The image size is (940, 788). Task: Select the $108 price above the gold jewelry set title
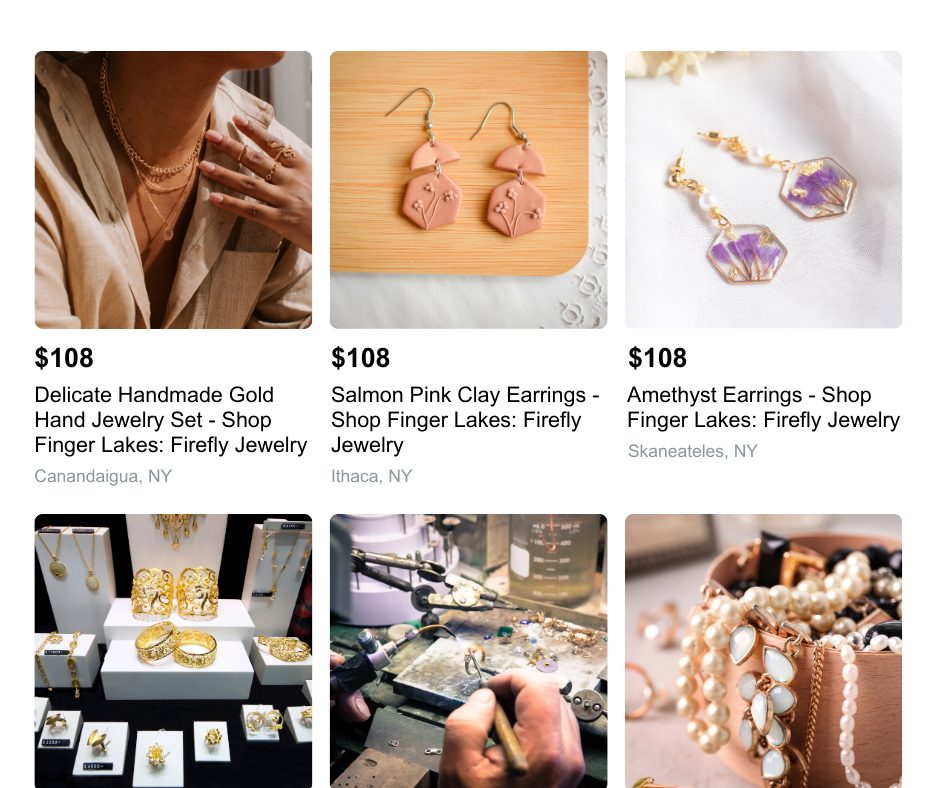tap(64, 358)
